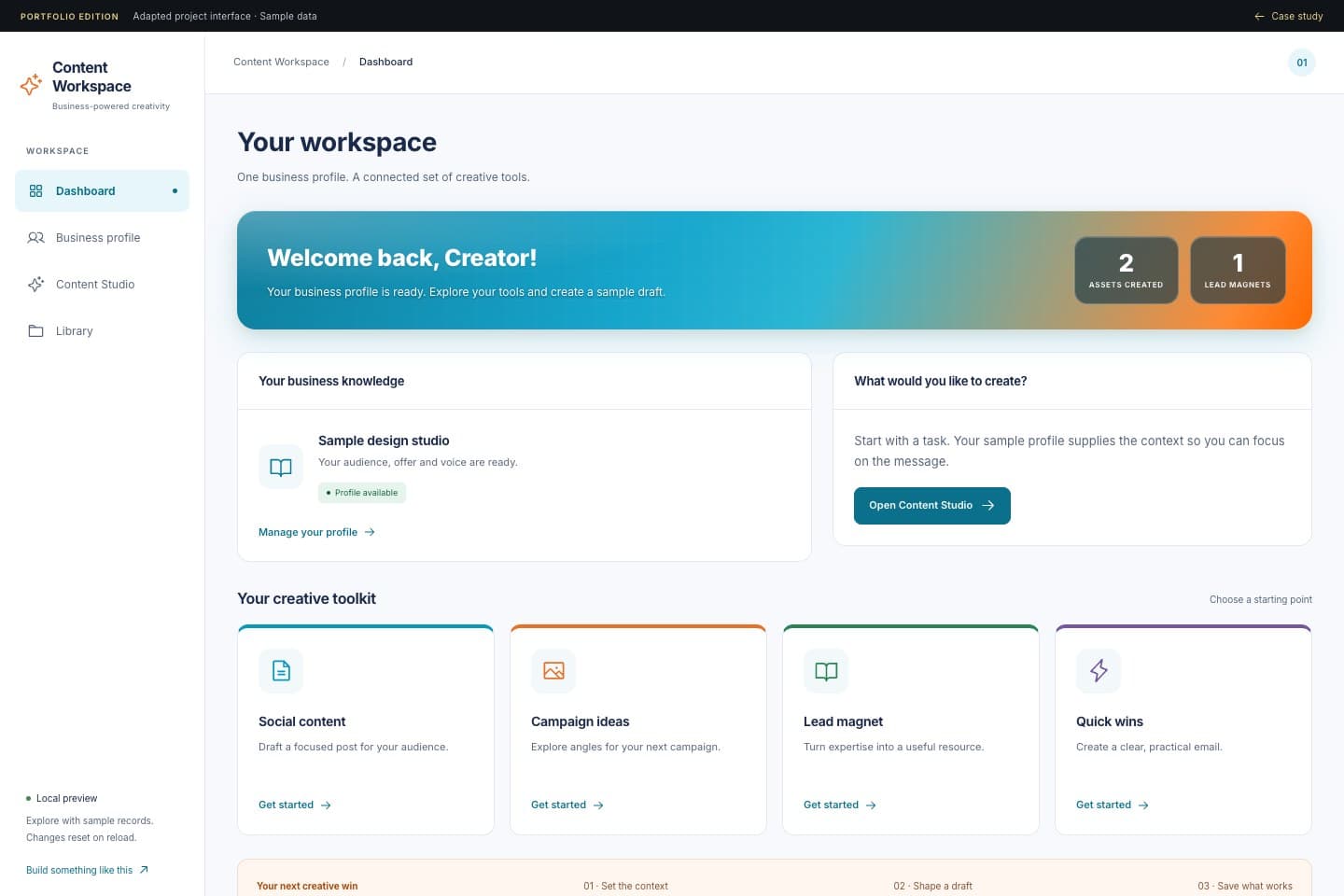Follow the Manage your profile link
This screenshot has height=896, width=1344.
click(x=316, y=532)
